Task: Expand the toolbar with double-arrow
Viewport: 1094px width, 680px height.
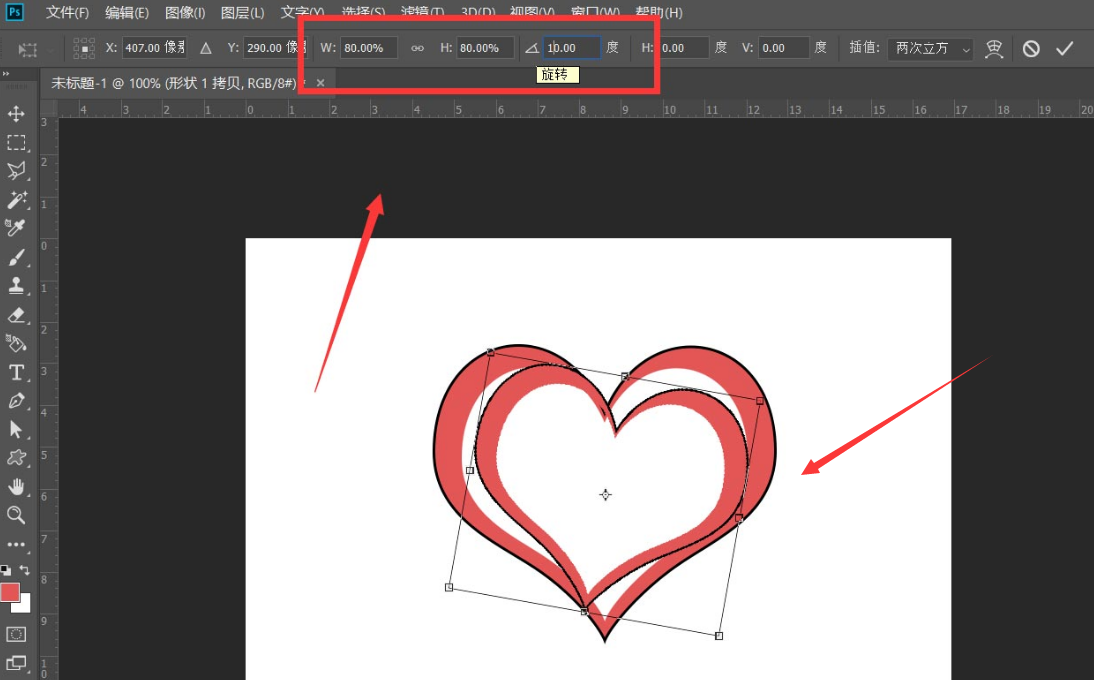Action: [7, 75]
